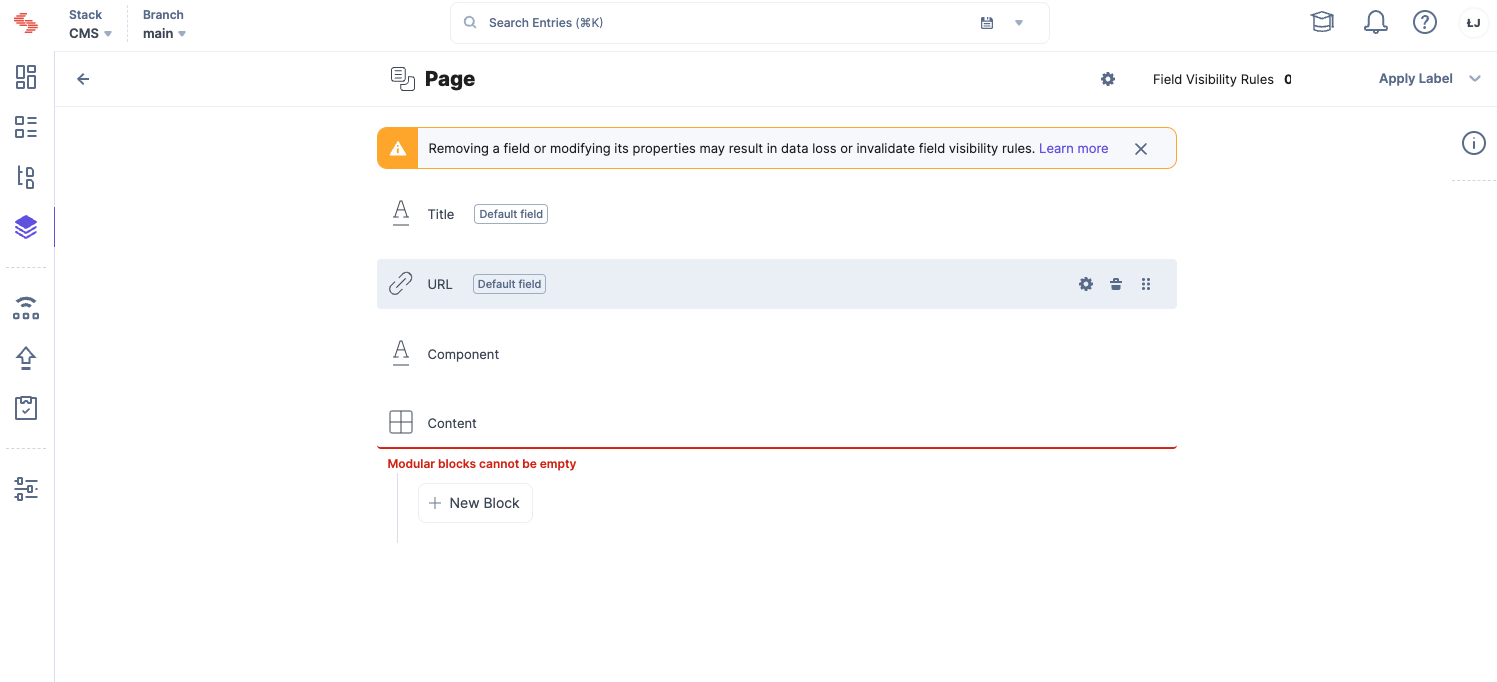
Task: Expand the search filter dropdown arrow
Action: [x=1019, y=23]
